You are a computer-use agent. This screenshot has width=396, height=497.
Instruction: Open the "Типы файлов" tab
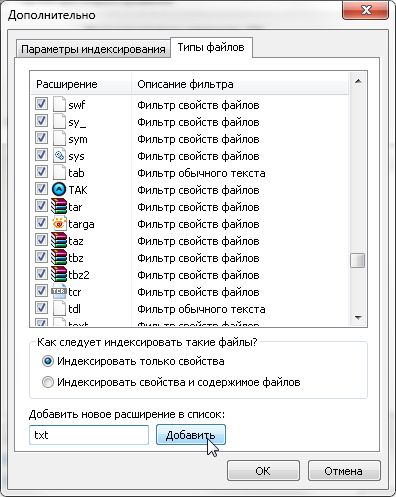pos(211,47)
